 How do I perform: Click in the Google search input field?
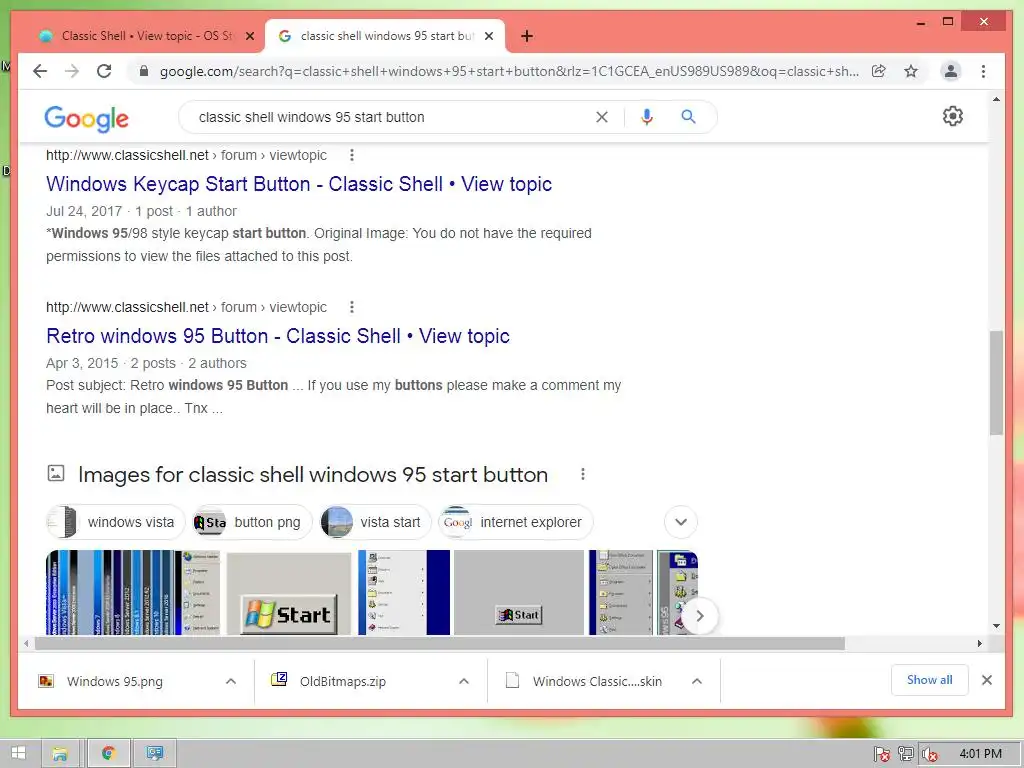pyautogui.click(x=392, y=117)
